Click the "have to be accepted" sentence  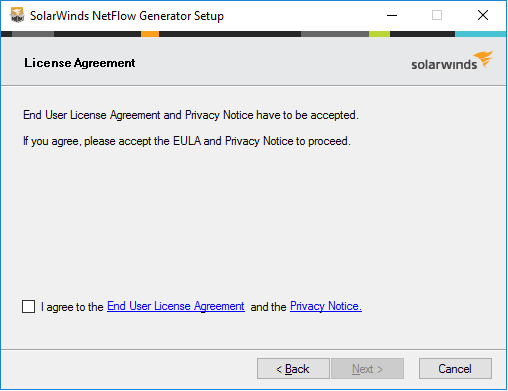(191, 115)
